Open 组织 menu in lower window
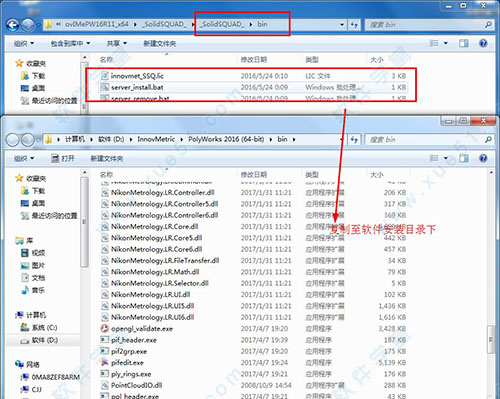Screen dimensions: 500x399 [x=24, y=158]
